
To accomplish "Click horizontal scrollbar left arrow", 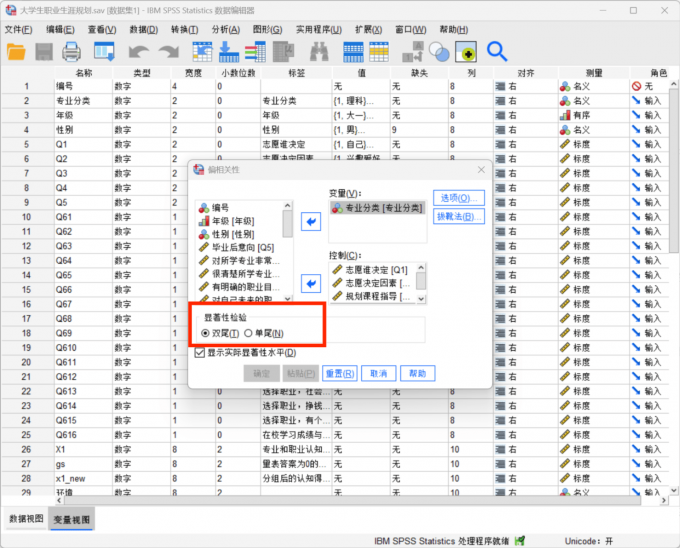I will point(60,500).
